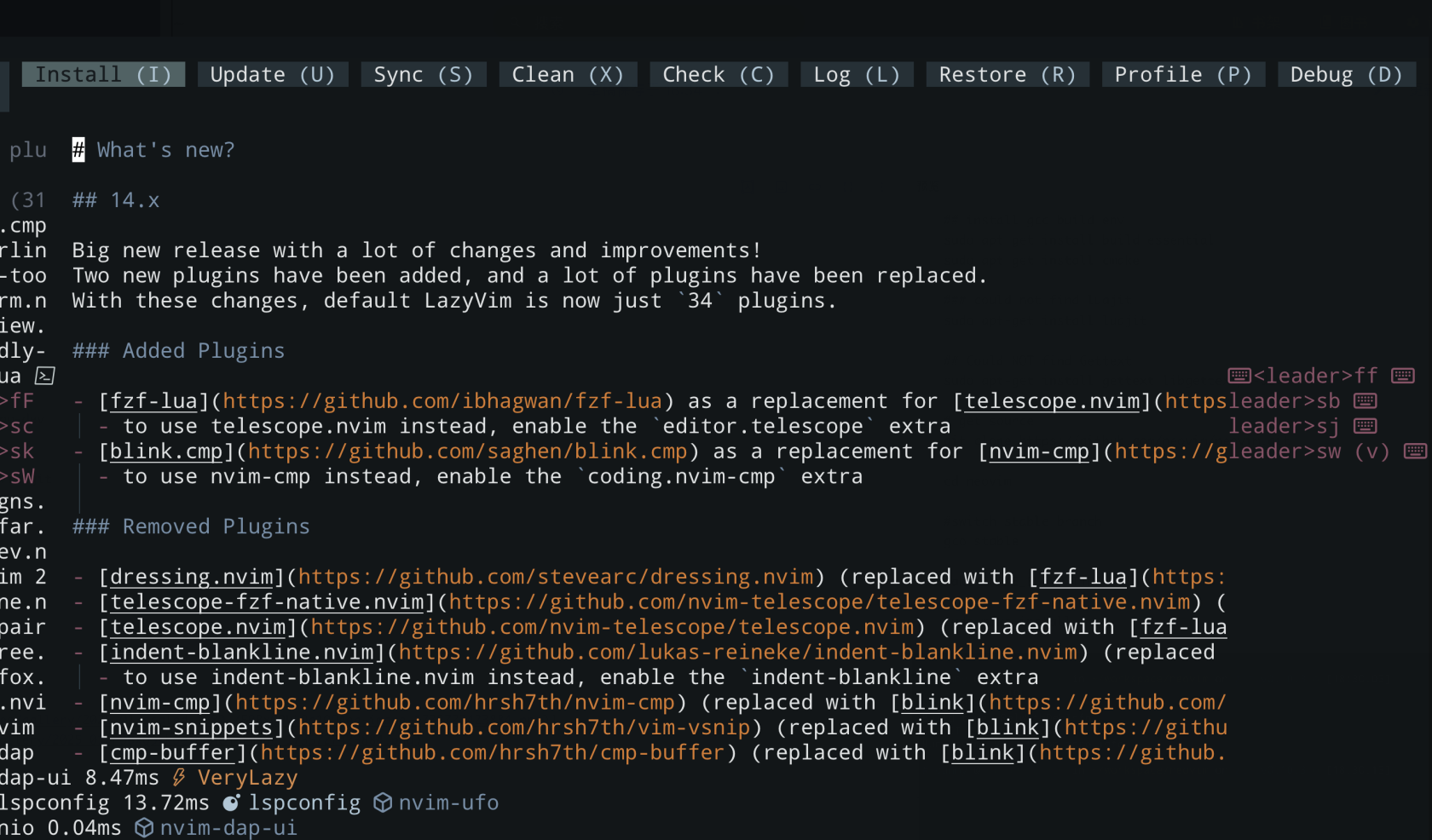Open URL github.com/hrsh7th/vim-vsnip
Viewport: 1432px width, 840px height.
pos(524,728)
